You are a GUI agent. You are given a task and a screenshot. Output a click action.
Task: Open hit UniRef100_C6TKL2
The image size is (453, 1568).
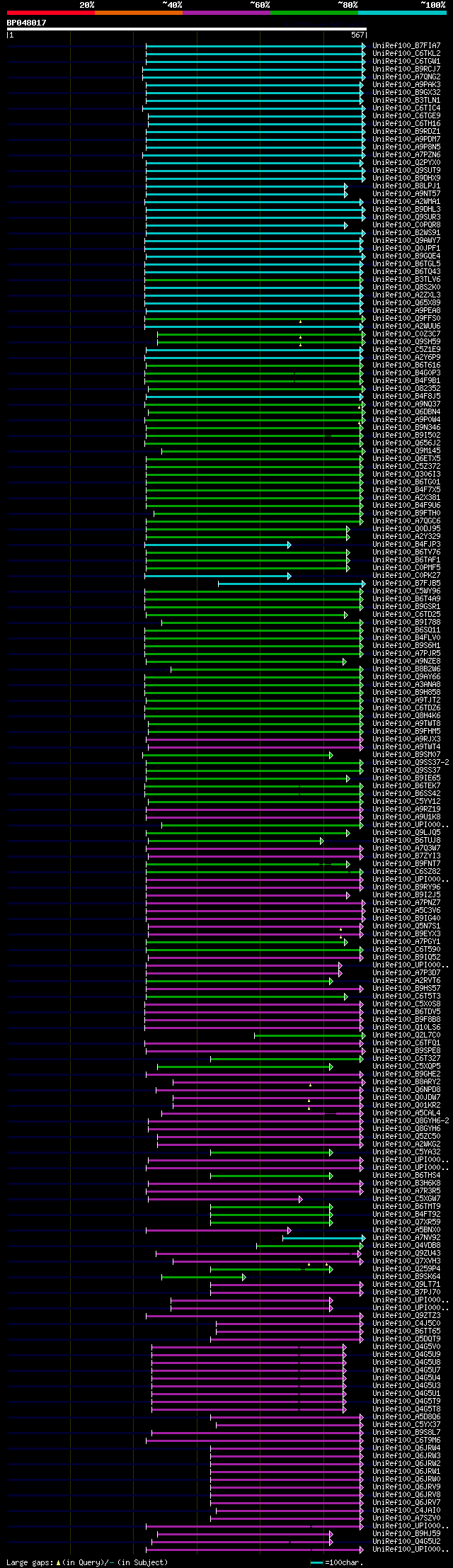tap(406, 53)
